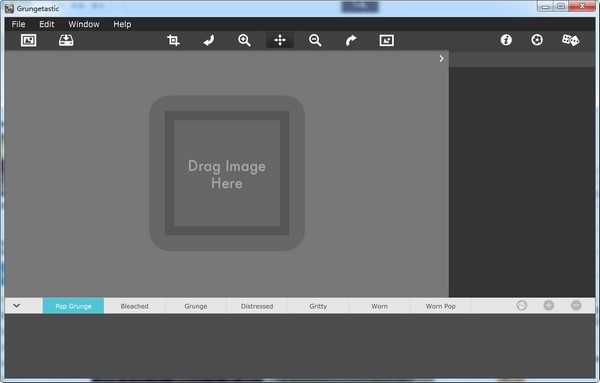Collapse the presets strip chevron
The height and width of the screenshot is (383, 600).
16,306
